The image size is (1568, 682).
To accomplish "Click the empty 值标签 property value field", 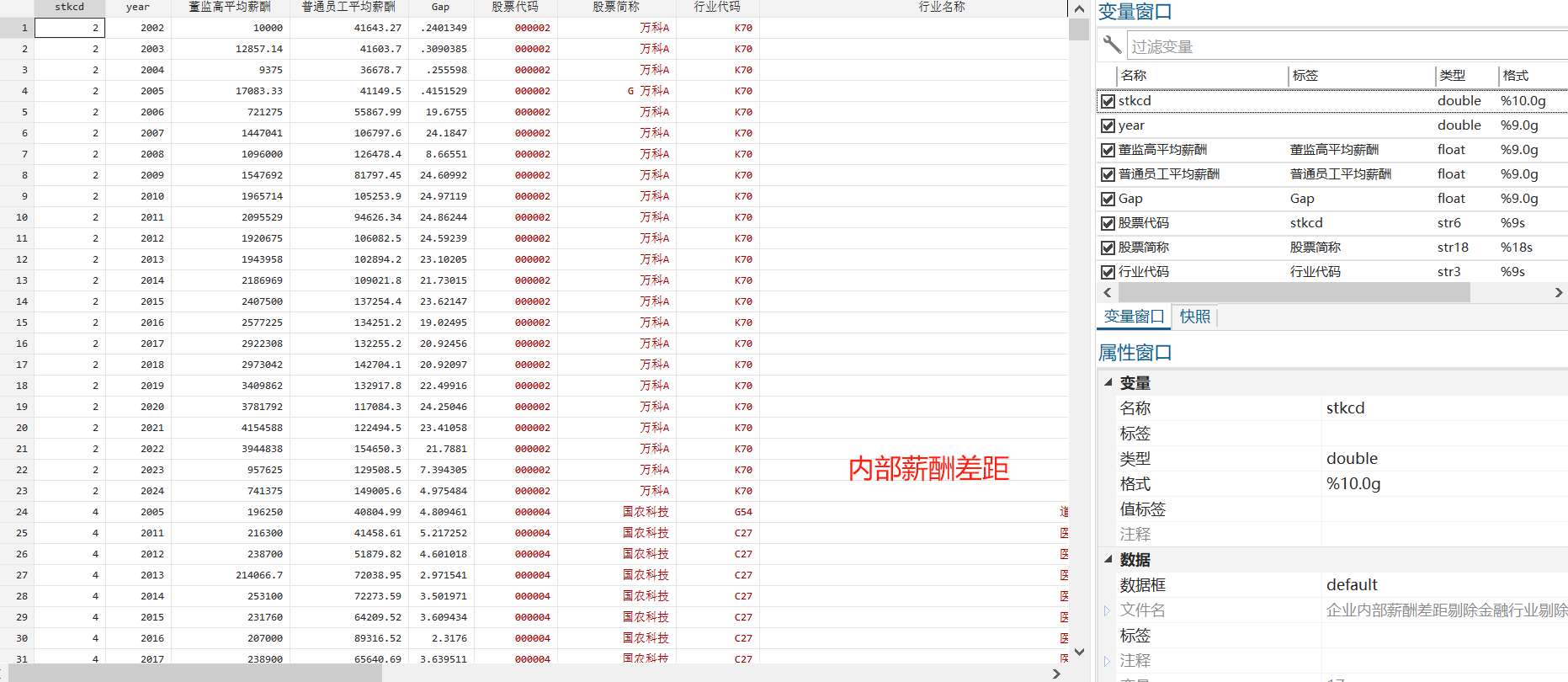I will point(1444,509).
